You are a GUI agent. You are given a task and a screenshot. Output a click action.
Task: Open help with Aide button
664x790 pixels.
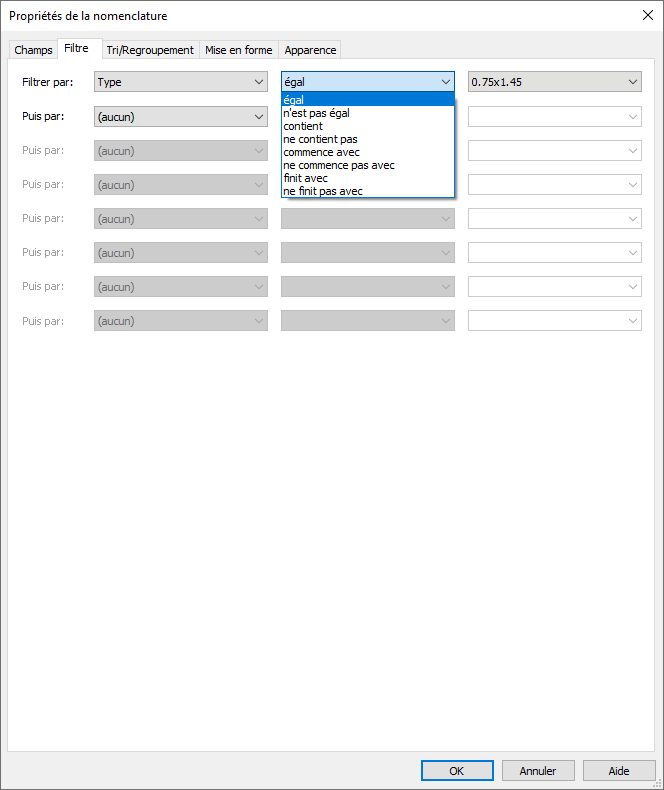[619, 771]
